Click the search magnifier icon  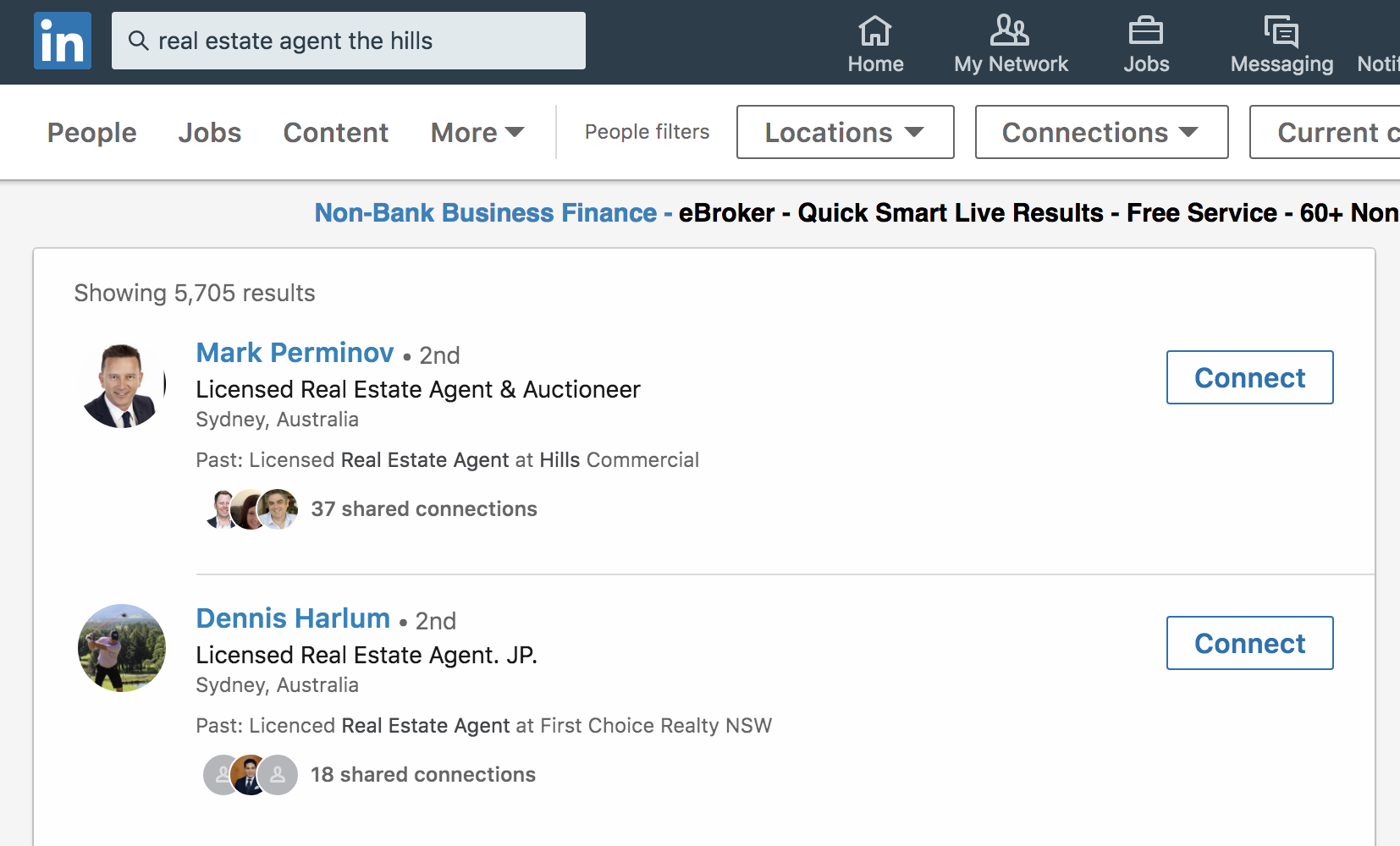coord(138,41)
